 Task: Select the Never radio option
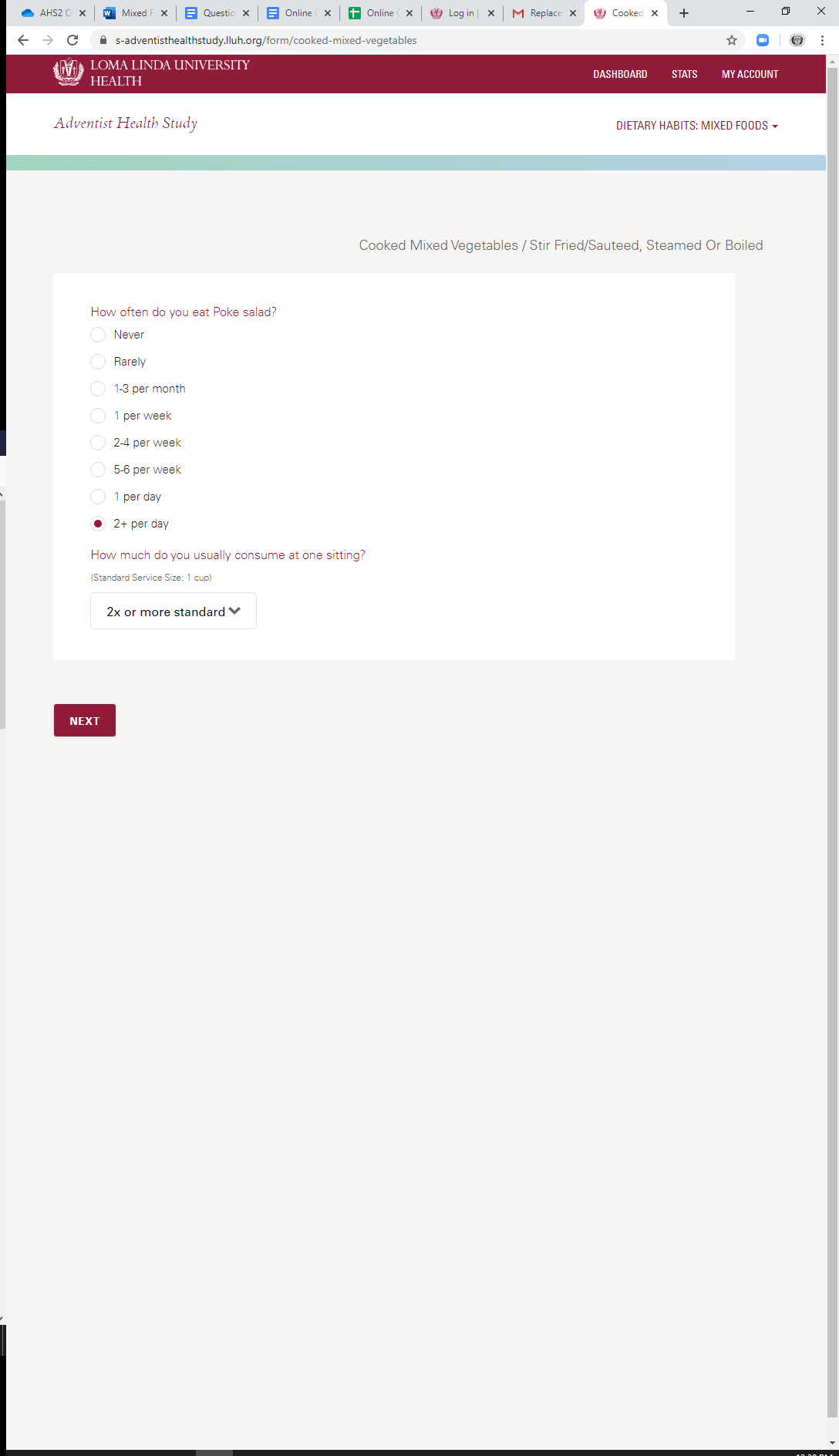pyautogui.click(x=98, y=335)
